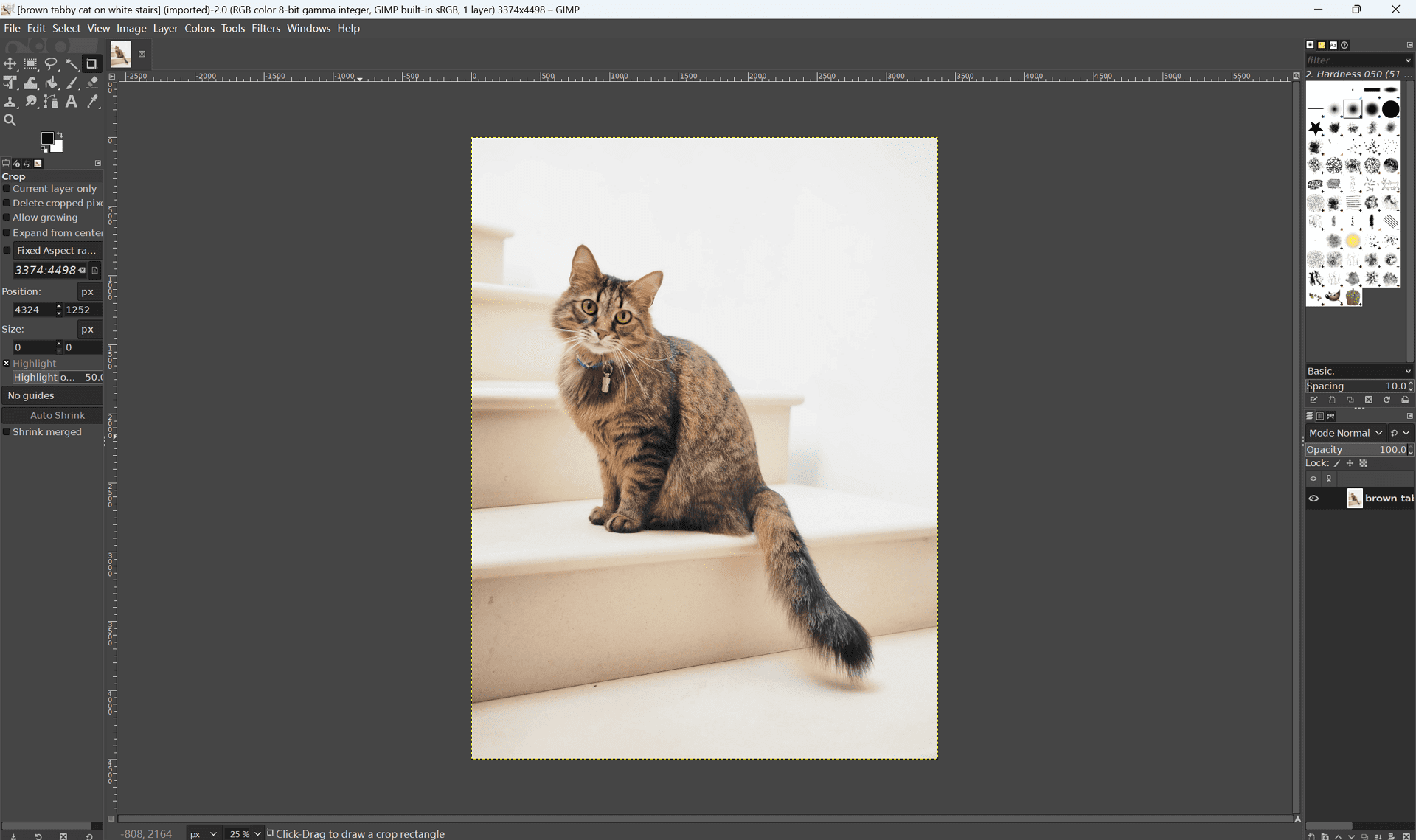Open the Layer menu
The image size is (1416, 840).
(165, 29)
